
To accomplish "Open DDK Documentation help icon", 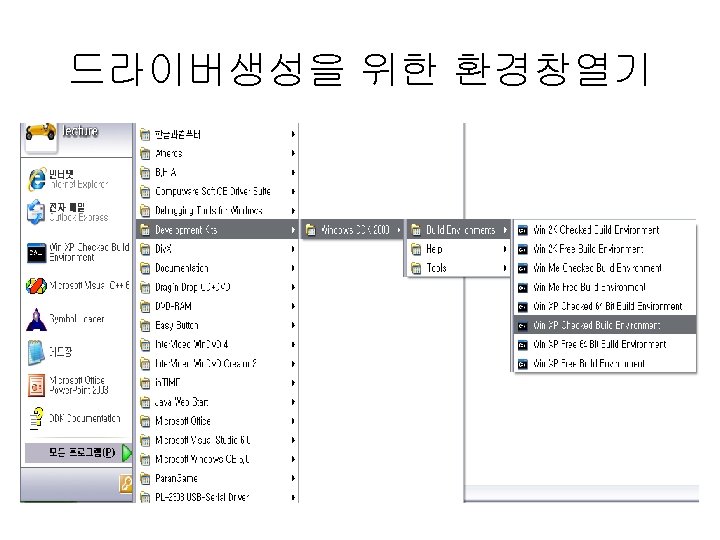I will point(36,418).
